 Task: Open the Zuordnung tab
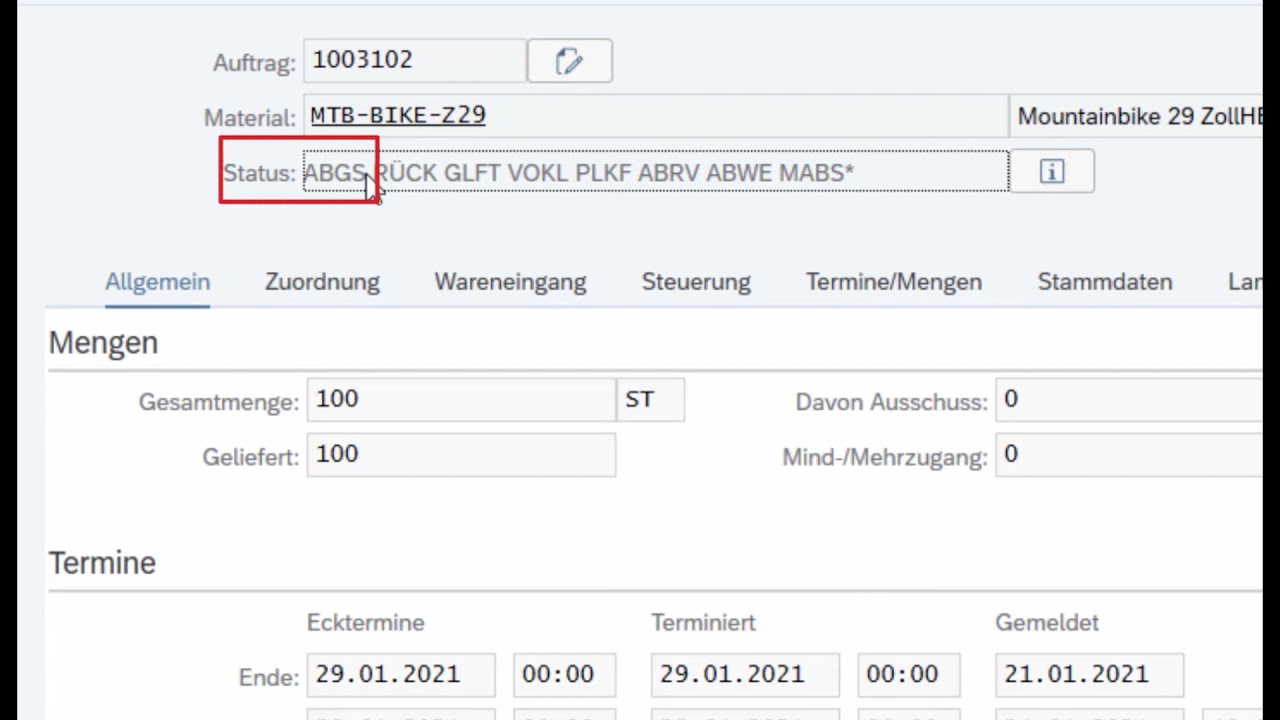click(322, 282)
